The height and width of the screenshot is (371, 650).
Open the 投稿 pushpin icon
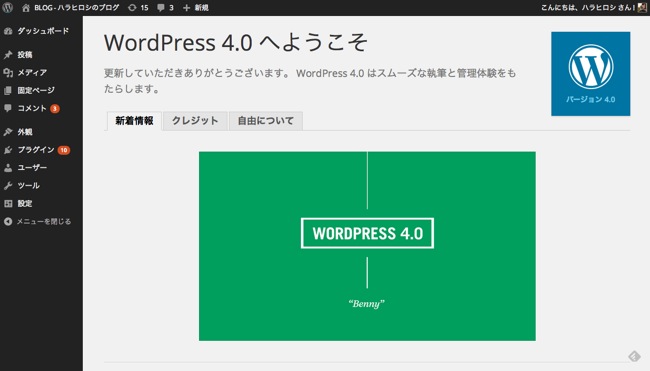click(x=8, y=55)
